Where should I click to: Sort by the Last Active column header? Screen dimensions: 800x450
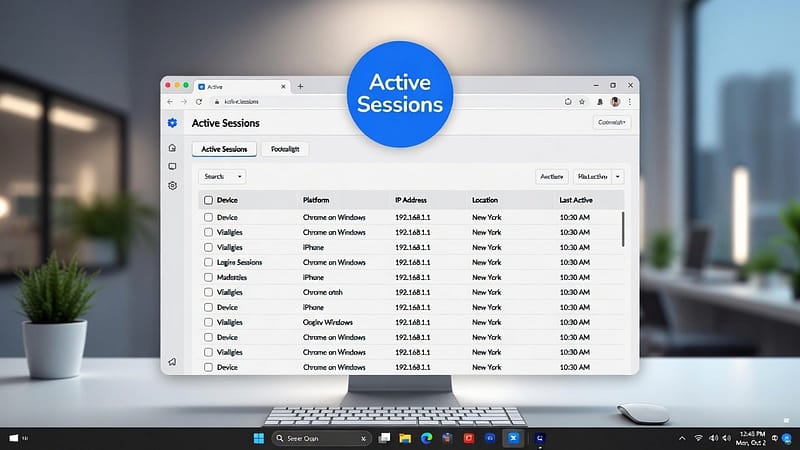pyautogui.click(x=576, y=200)
